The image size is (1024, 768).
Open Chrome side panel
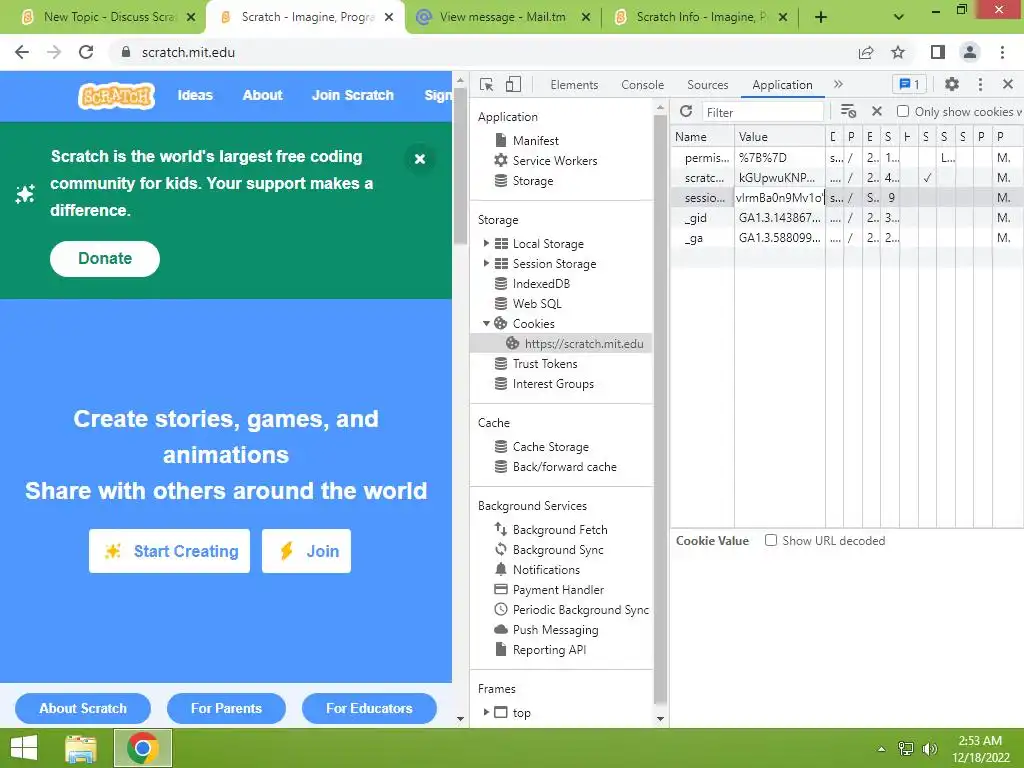click(x=938, y=52)
